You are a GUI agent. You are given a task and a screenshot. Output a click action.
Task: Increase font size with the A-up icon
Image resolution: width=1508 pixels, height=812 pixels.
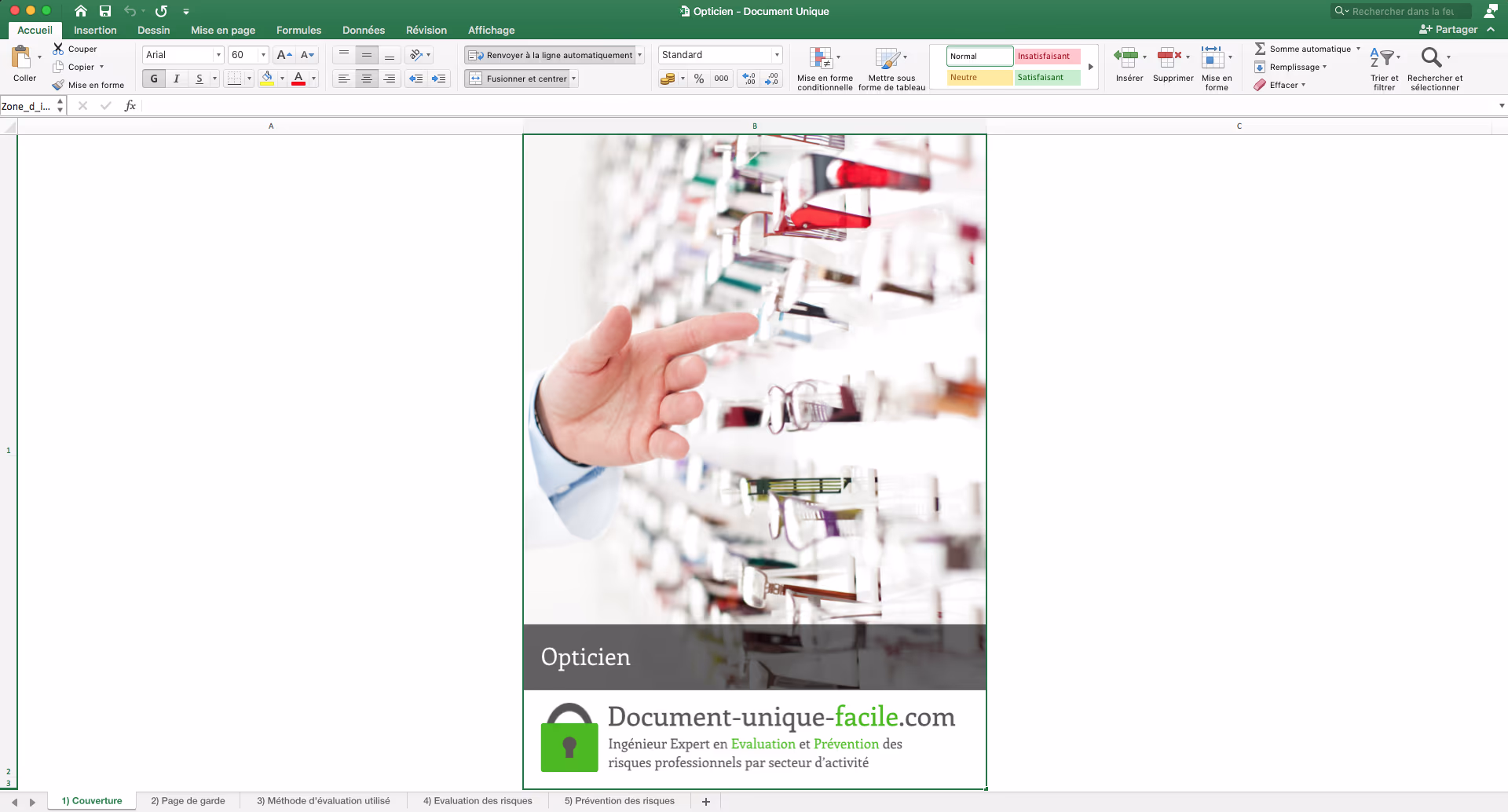(x=284, y=55)
